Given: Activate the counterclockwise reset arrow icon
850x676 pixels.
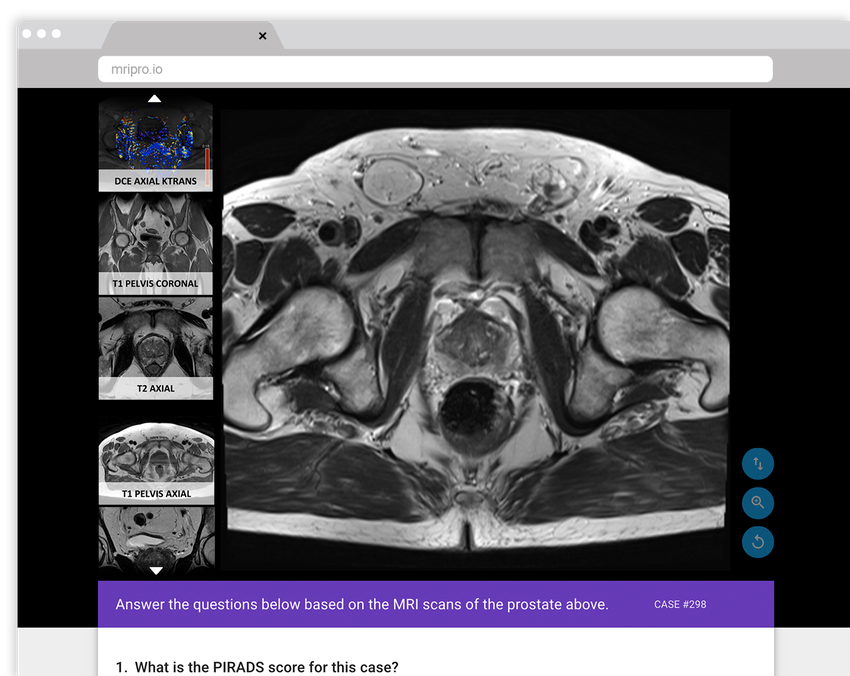Looking at the screenshot, I should [x=758, y=542].
